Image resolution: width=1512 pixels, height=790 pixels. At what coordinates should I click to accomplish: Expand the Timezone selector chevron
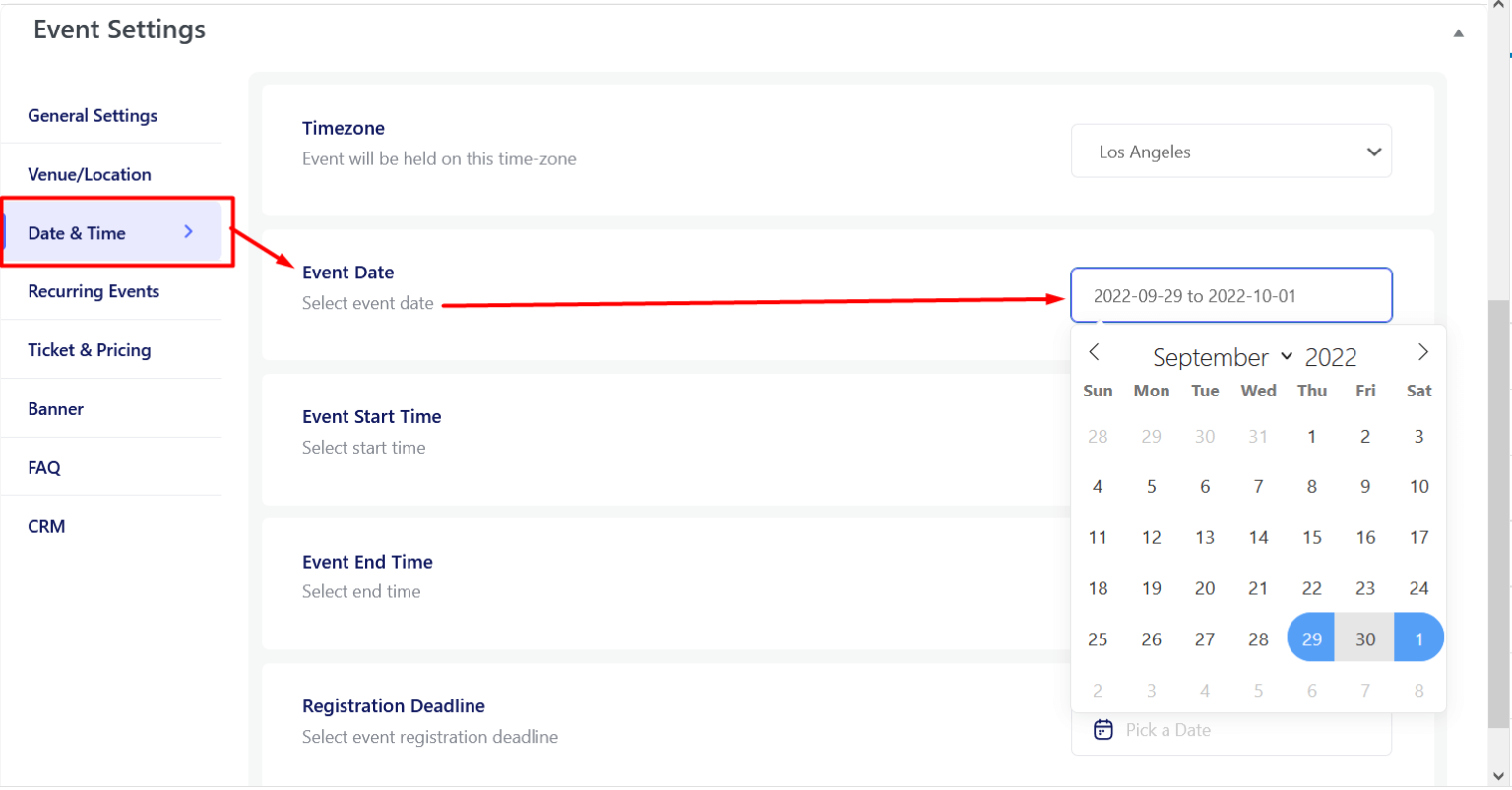point(1374,152)
